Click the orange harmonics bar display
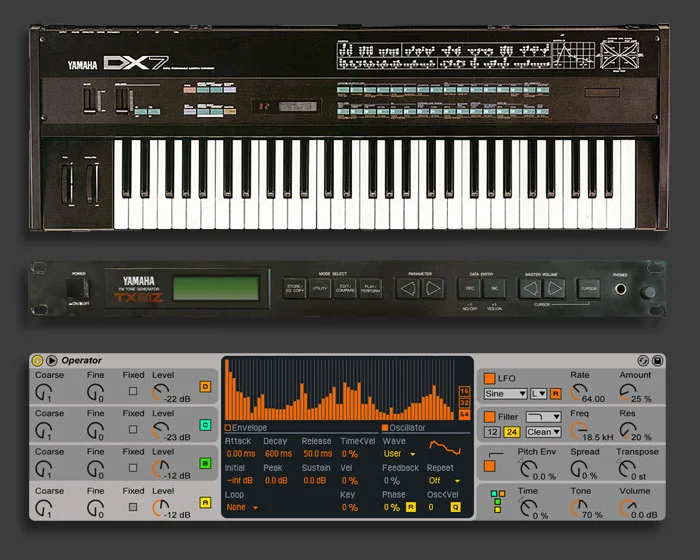 coord(342,389)
